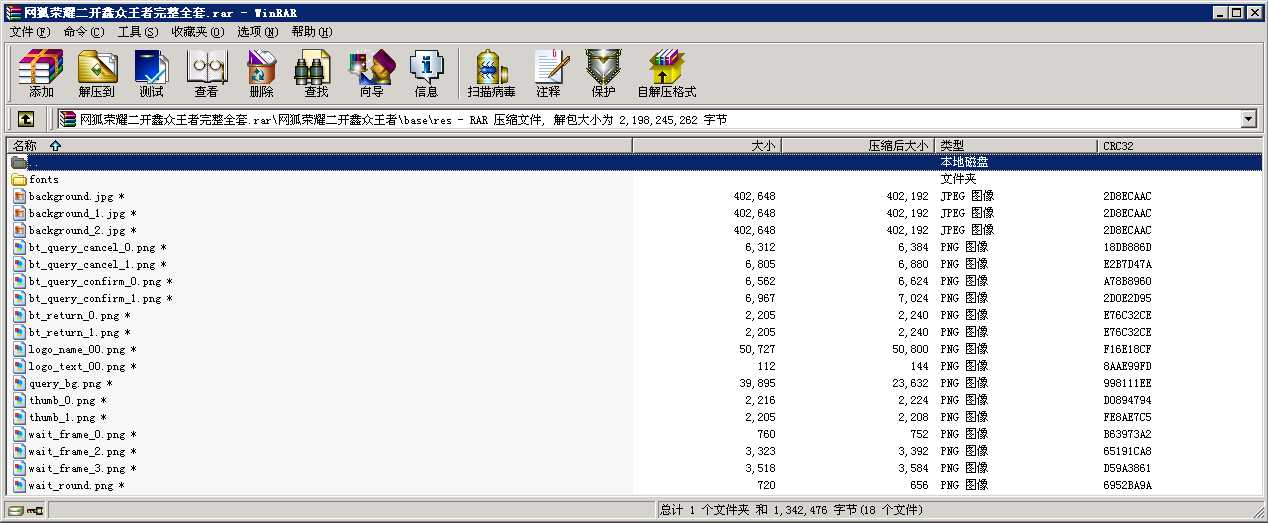
Task: Click the query_bg.png file icon
Action: tap(19, 383)
